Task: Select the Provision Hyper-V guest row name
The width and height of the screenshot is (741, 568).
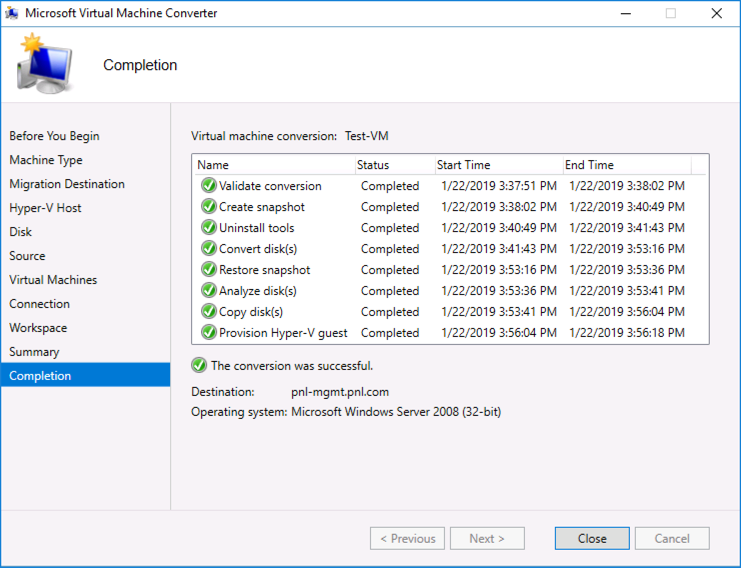Action: click(283, 333)
